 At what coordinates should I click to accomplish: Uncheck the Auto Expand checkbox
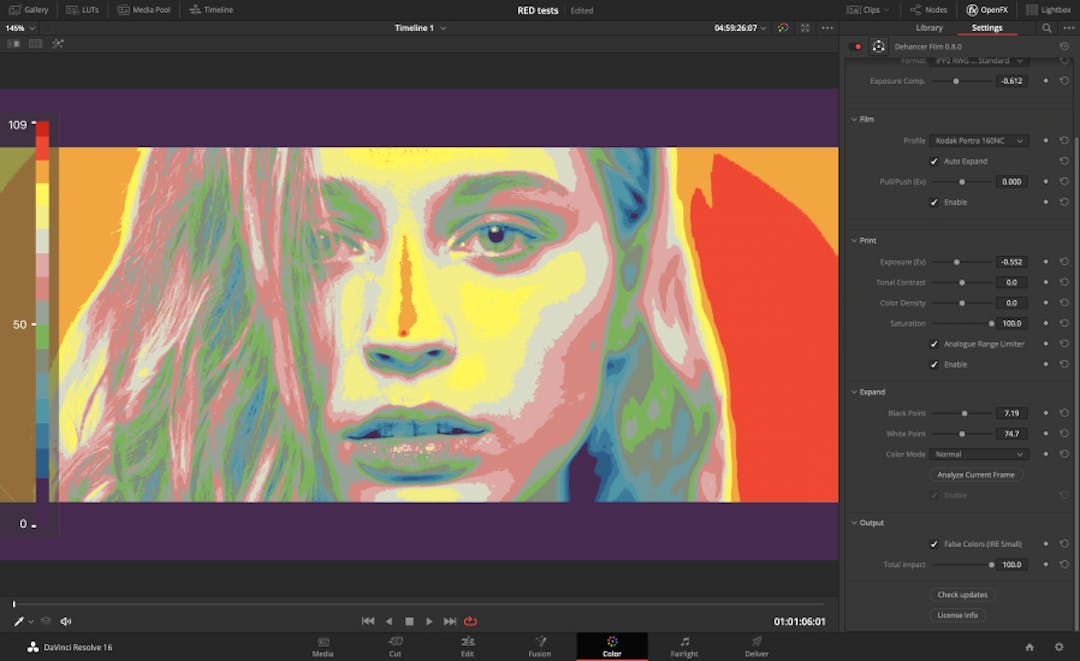934,161
